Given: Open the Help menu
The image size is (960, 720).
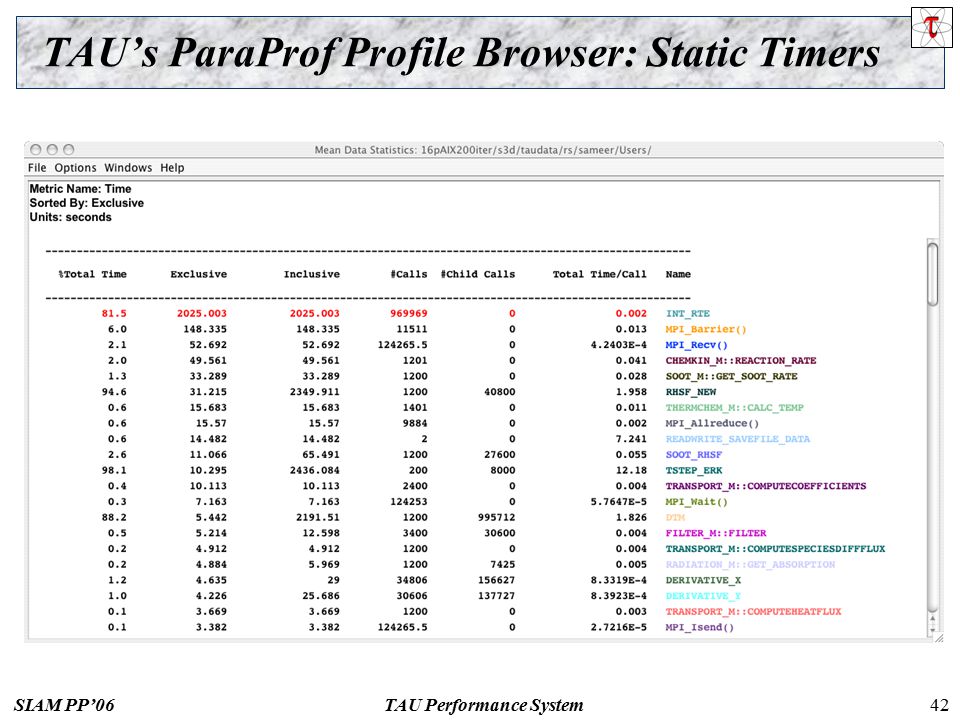Looking at the screenshot, I should pyautogui.click(x=172, y=168).
